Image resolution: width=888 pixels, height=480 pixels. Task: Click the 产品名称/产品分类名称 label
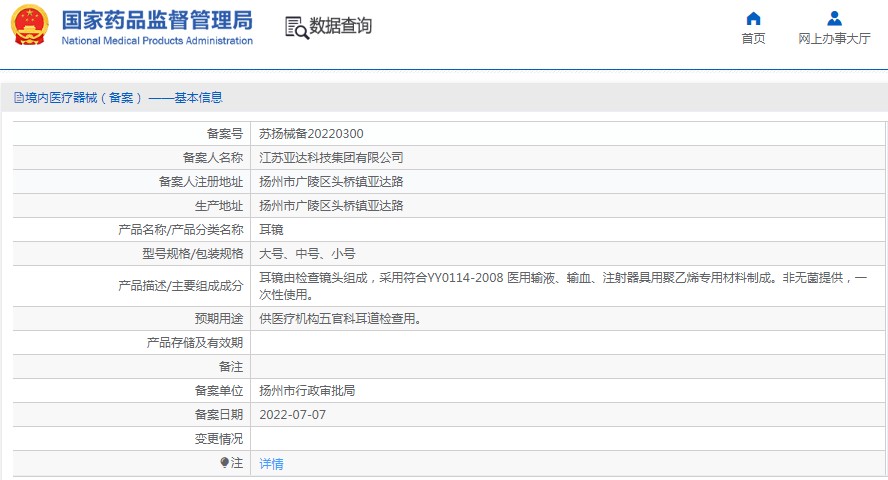pos(181,229)
